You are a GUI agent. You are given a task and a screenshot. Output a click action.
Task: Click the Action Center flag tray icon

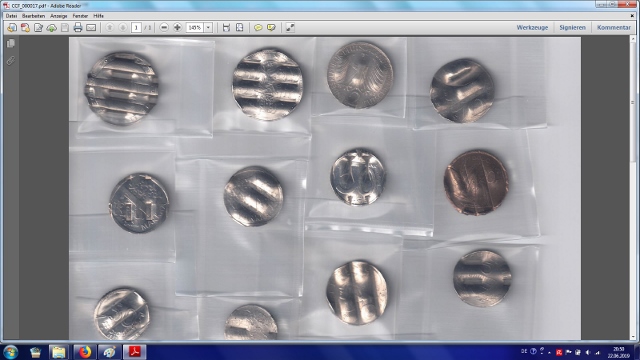pyautogui.click(x=568, y=352)
